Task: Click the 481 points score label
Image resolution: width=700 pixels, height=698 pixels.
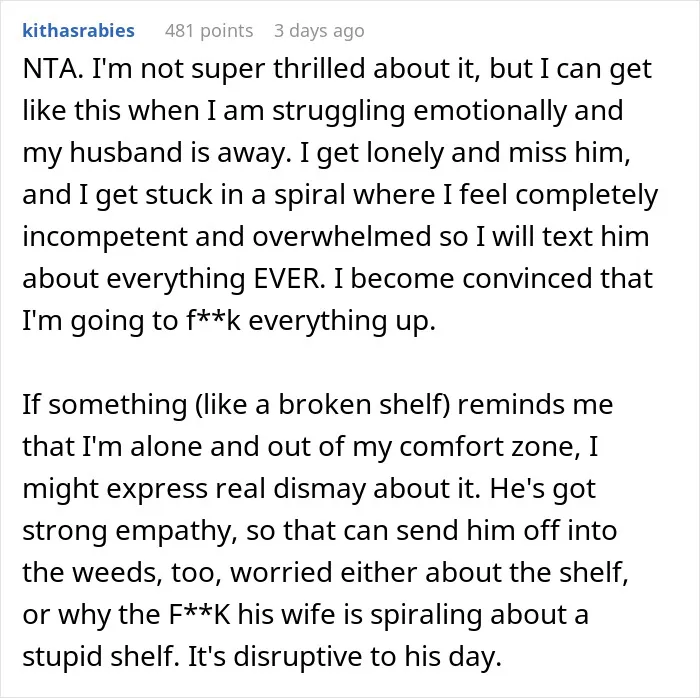Action: pyautogui.click(x=209, y=31)
